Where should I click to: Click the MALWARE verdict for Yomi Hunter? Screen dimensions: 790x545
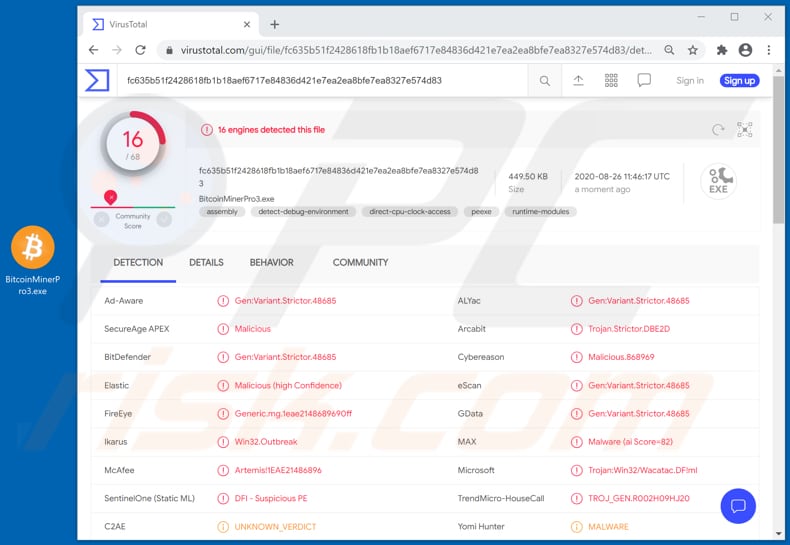click(609, 526)
